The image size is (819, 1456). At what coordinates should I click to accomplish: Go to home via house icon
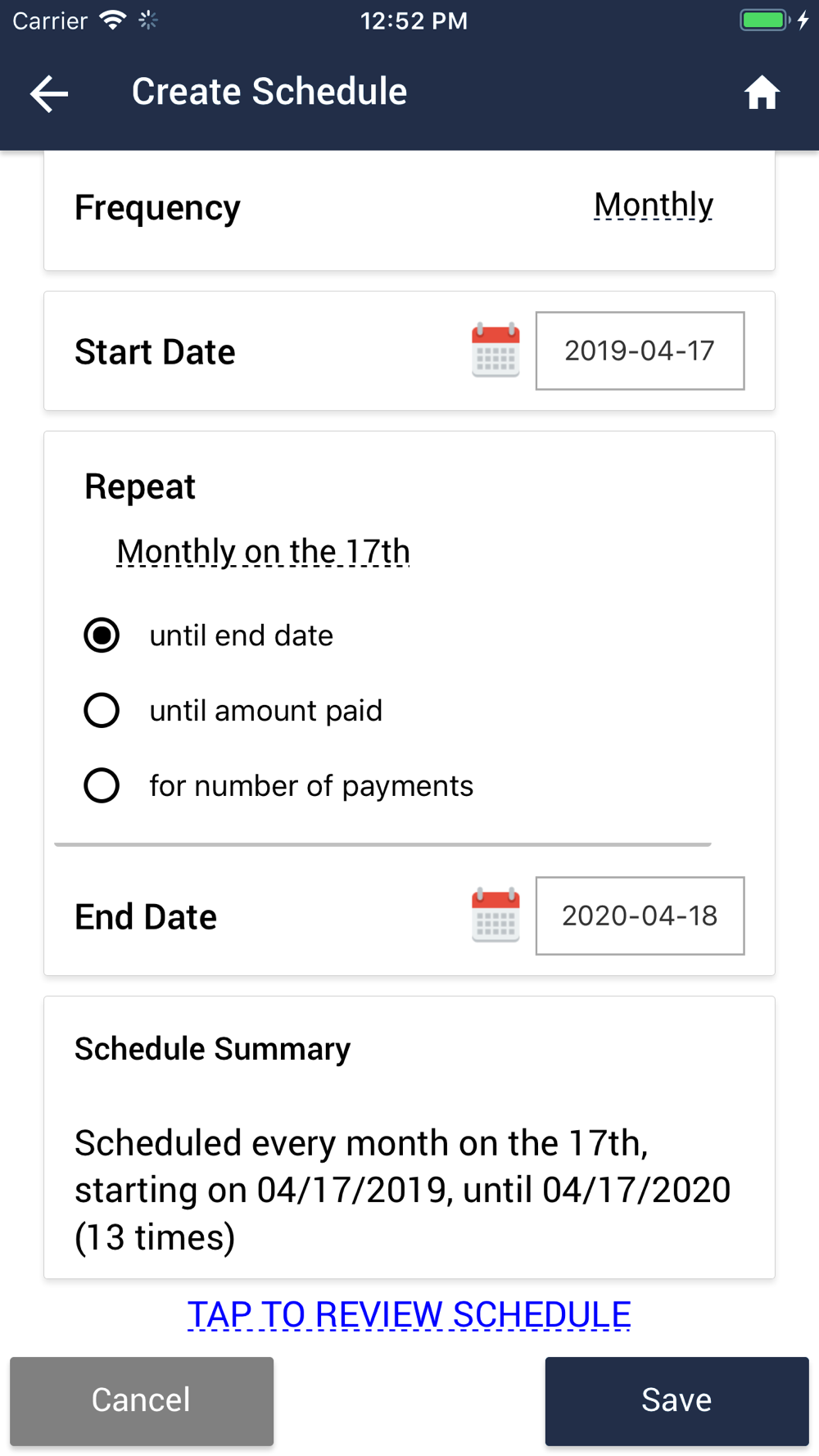click(x=762, y=93)
